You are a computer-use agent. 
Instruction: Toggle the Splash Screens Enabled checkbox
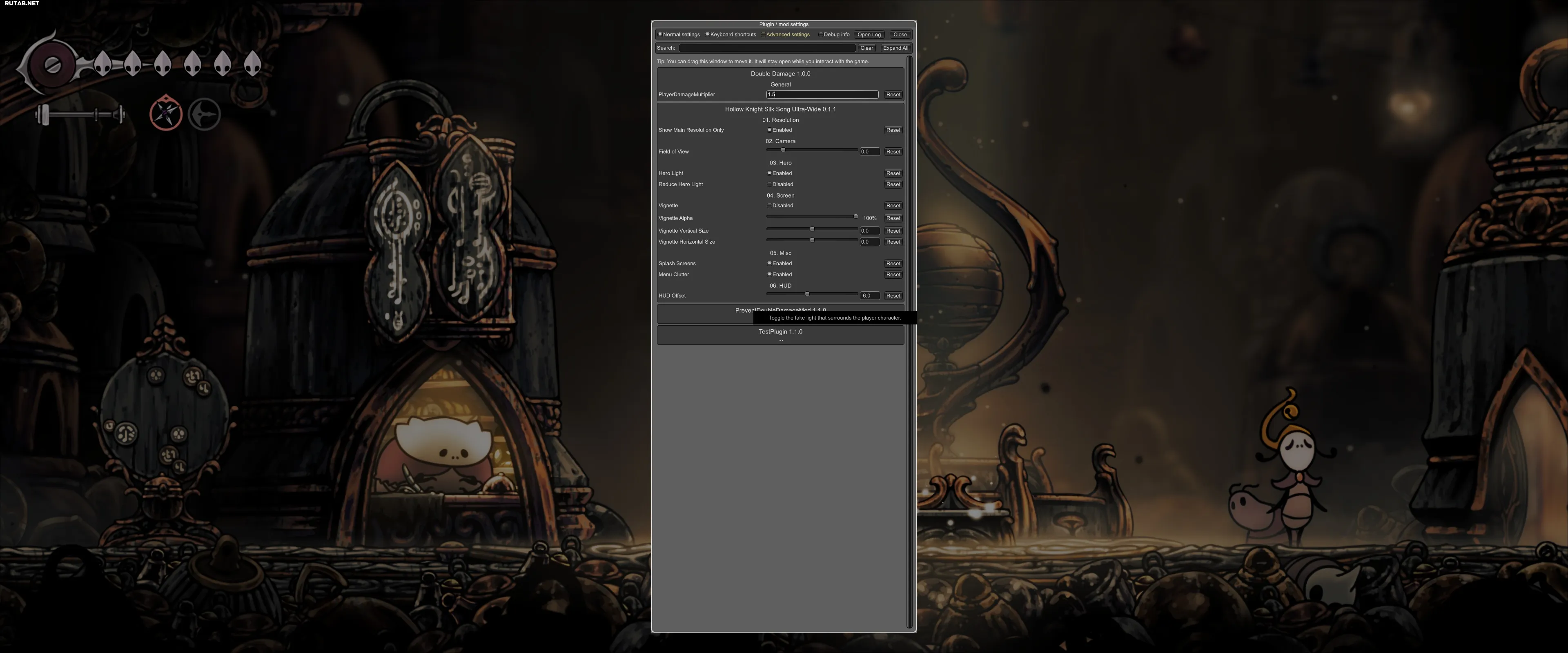pos(769,263)
